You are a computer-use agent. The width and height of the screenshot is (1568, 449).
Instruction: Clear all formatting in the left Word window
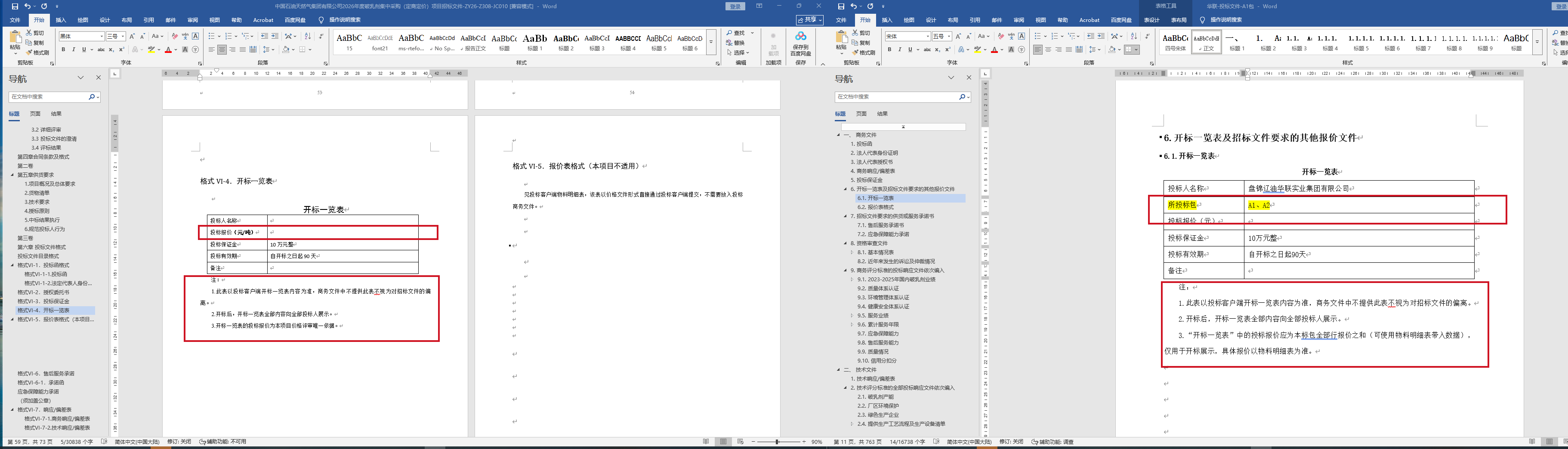[x=175, y=37]
